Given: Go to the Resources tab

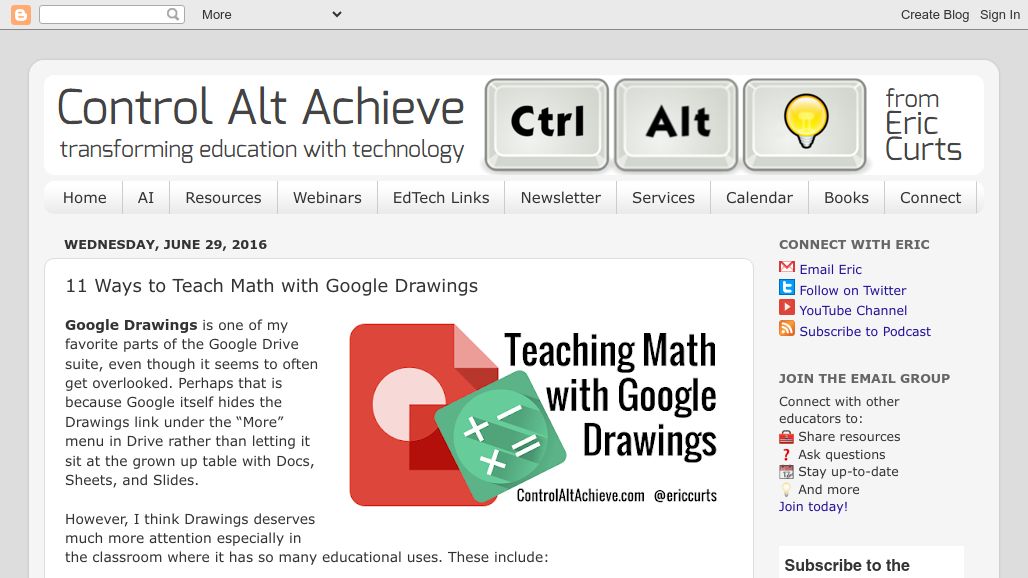Looking at the screenshot, I should (x=224, y=198).
